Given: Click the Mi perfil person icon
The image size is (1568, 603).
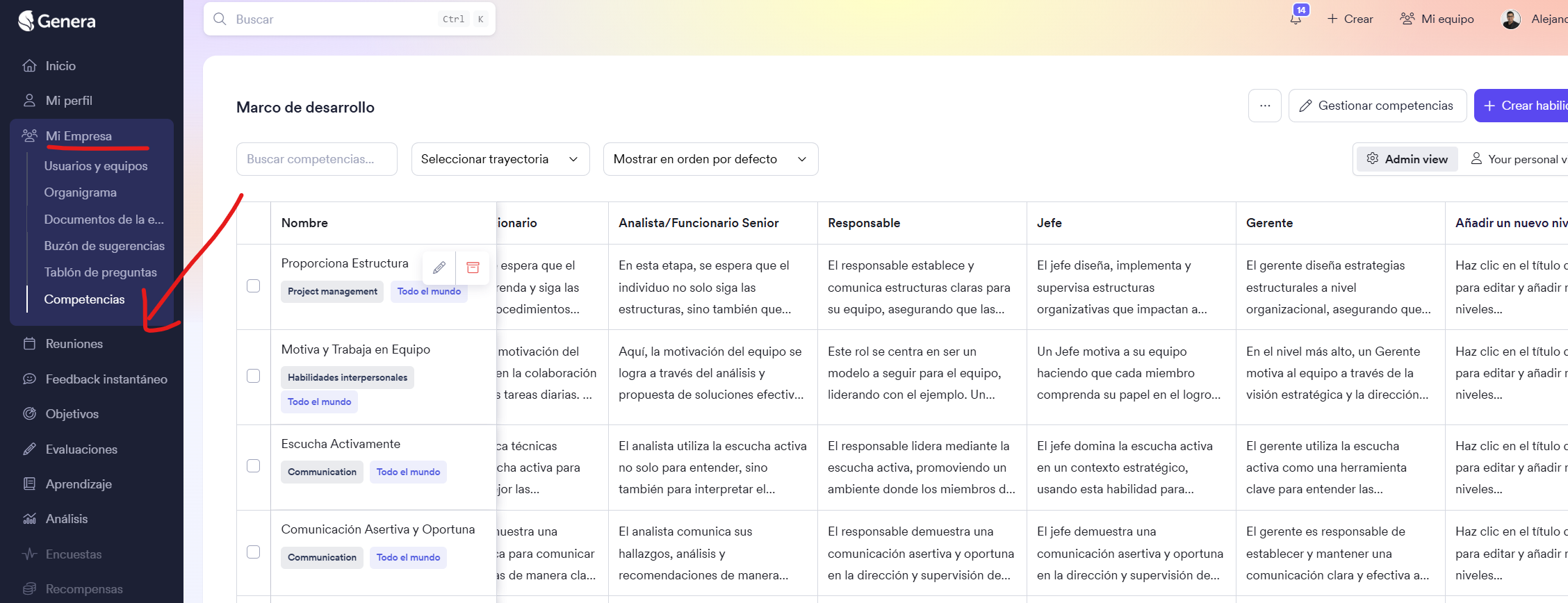Looking at the screenshot, I should coord(29,101).
